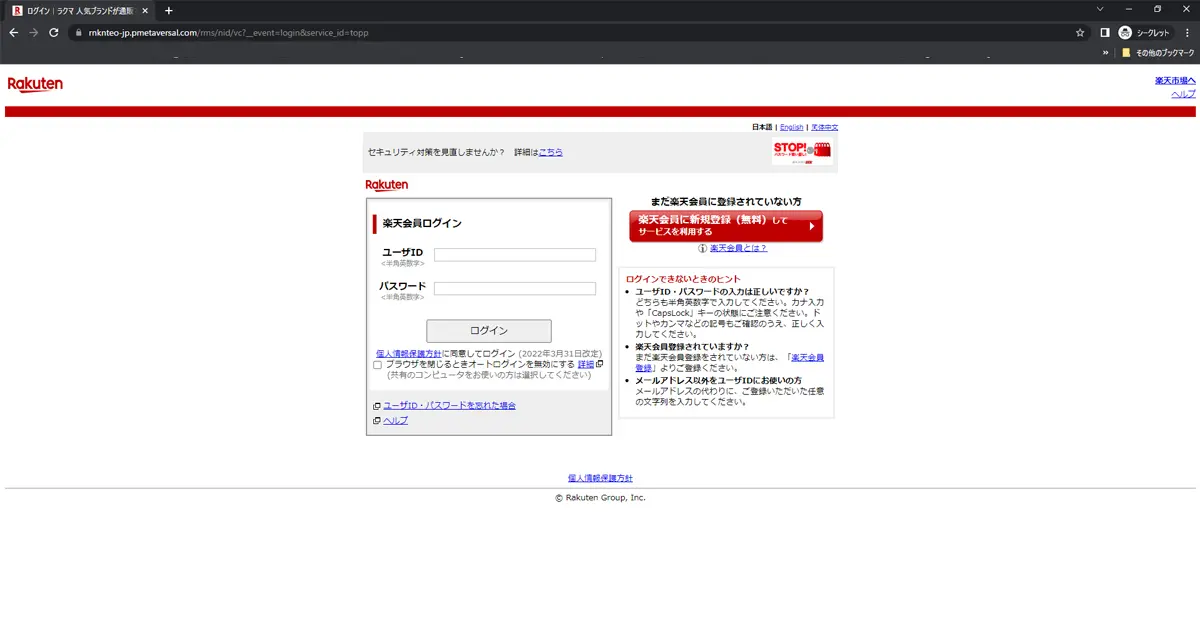
Task: Open the browser side panel
Action: [x=1104, y=32]
